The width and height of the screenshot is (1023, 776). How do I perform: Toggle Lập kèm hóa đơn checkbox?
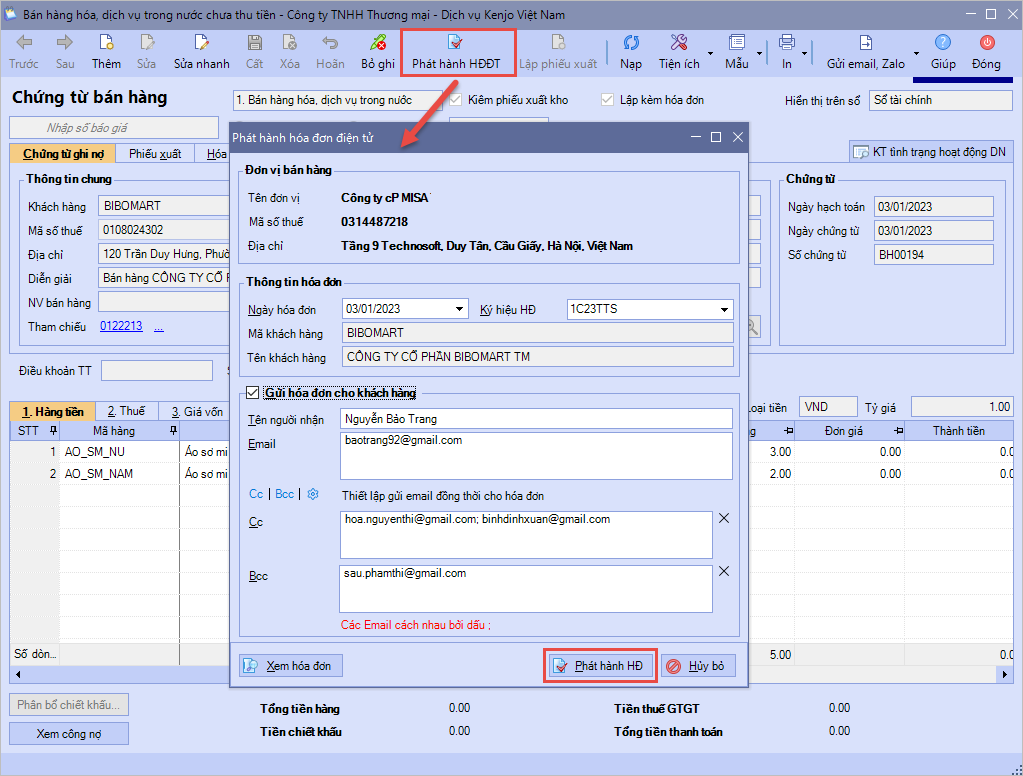click(607, 100)
